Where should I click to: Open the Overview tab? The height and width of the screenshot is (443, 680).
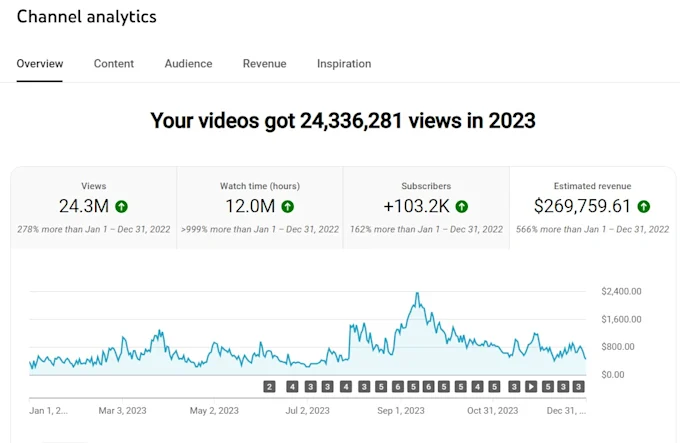tap(40, 64)
